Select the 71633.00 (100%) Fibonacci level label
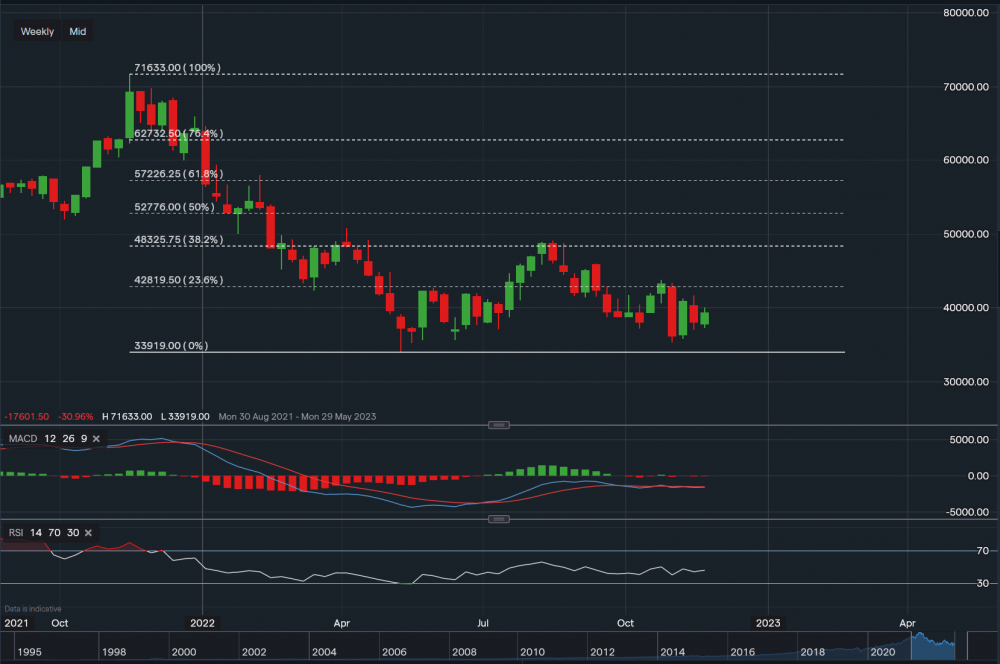The width and height of the screenshot is (1000, 664). point(176,68)
